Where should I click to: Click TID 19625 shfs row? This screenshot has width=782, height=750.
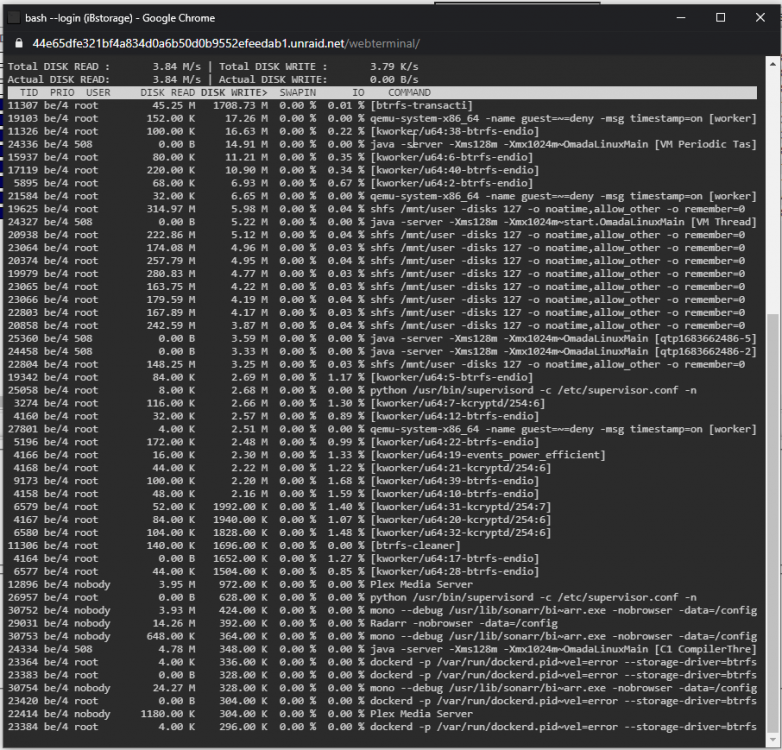377,209
